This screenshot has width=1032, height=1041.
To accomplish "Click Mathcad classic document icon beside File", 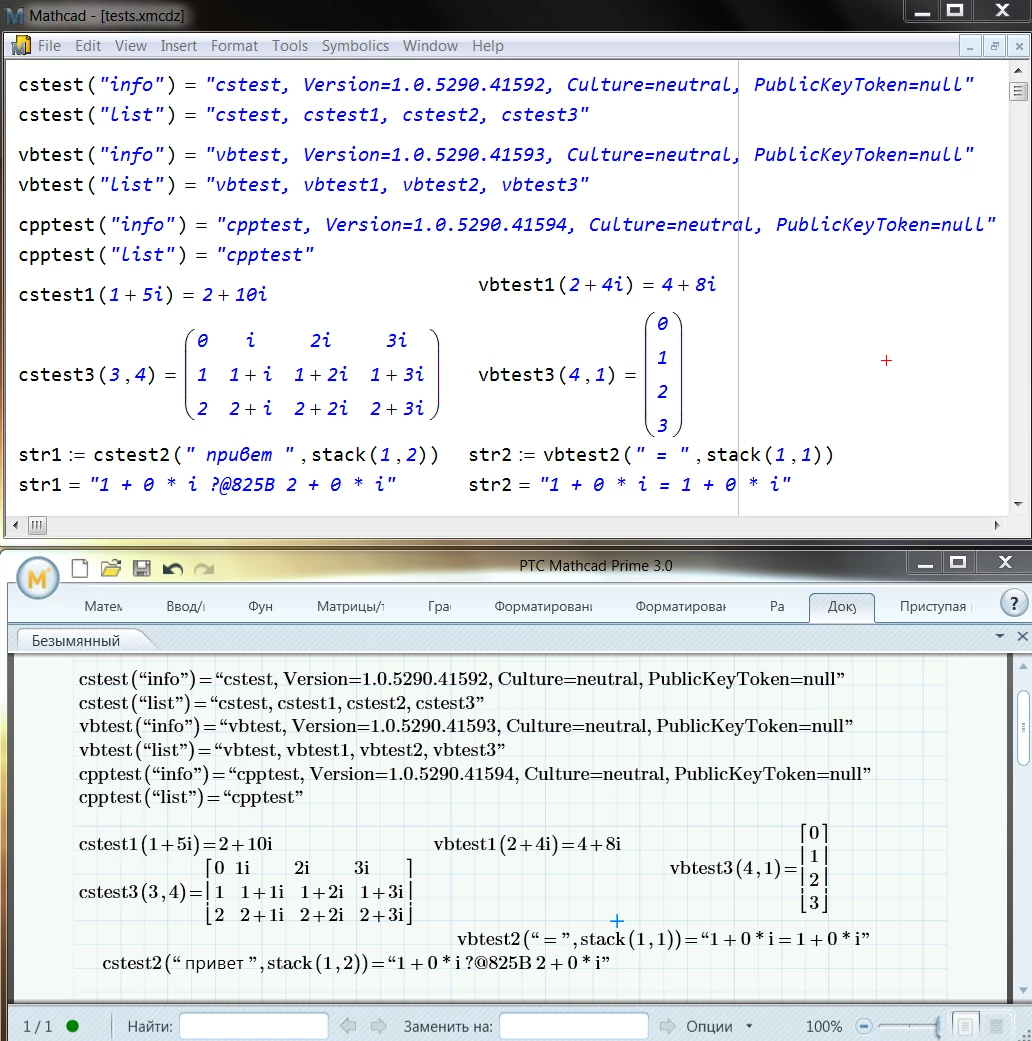I will tap(21, 46).
